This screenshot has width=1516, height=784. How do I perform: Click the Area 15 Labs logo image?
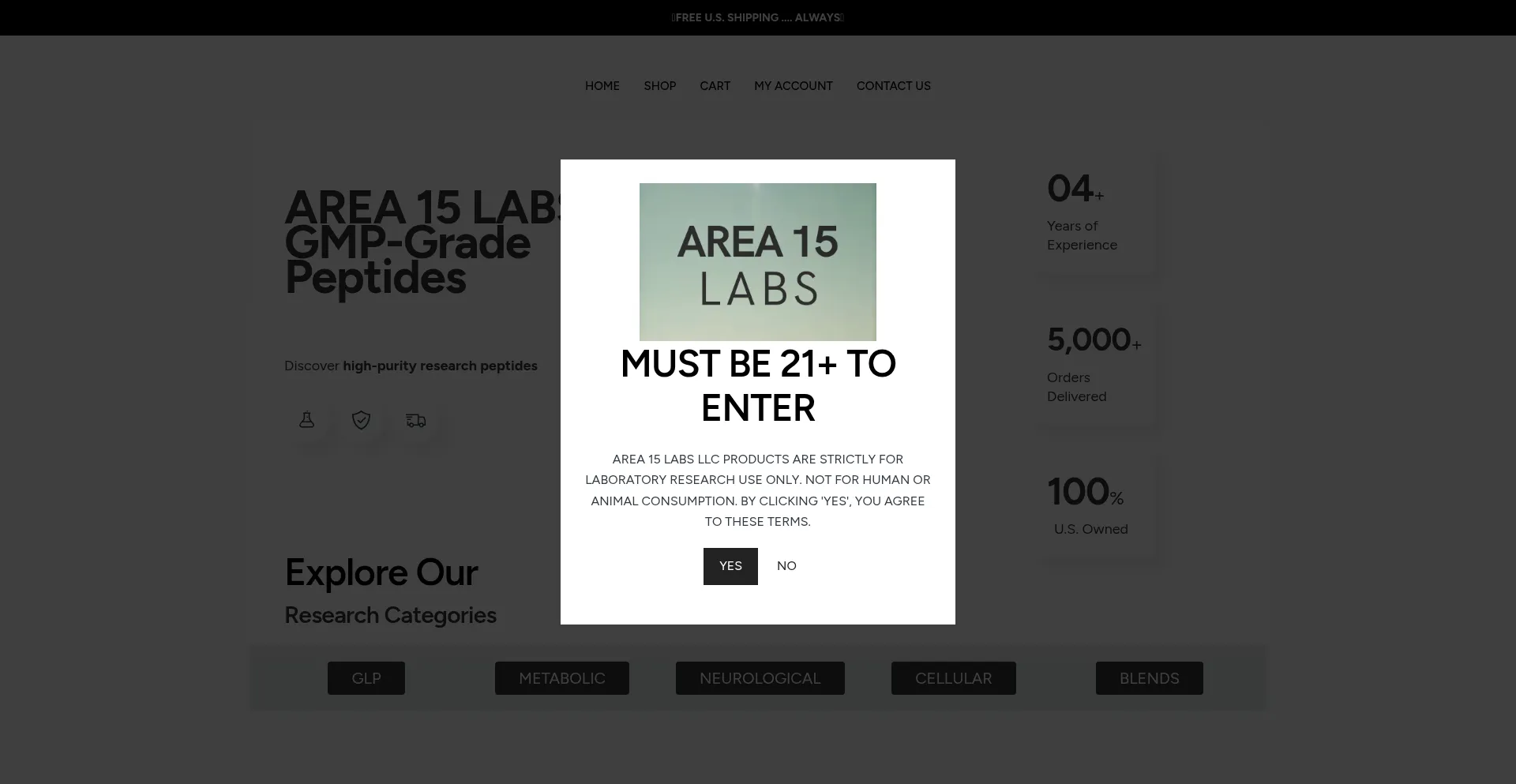pyautogui.click(x=758, y=262)
